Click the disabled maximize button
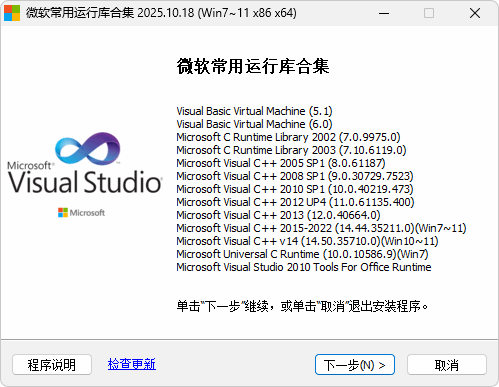Viewport: 499px width, 387px height. [x=429, y=13]
